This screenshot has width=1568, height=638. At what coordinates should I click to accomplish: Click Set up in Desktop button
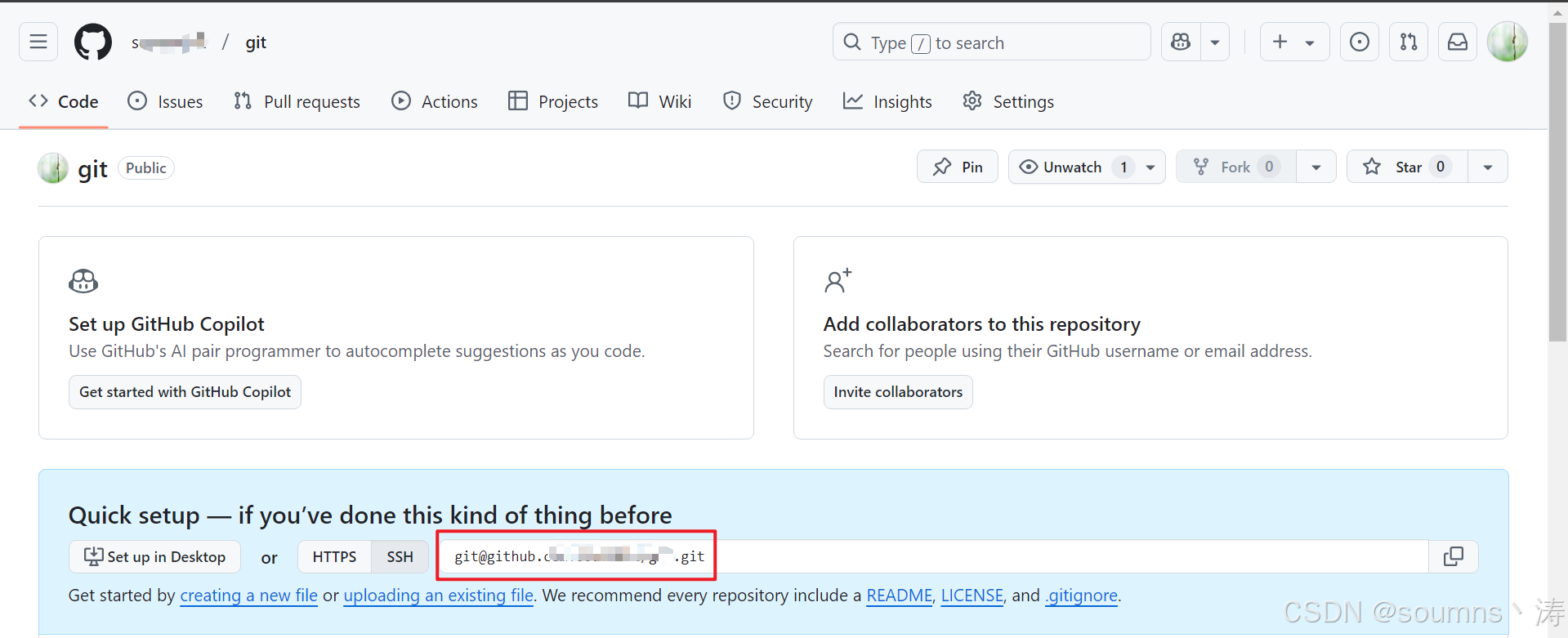tap(155, 556)
